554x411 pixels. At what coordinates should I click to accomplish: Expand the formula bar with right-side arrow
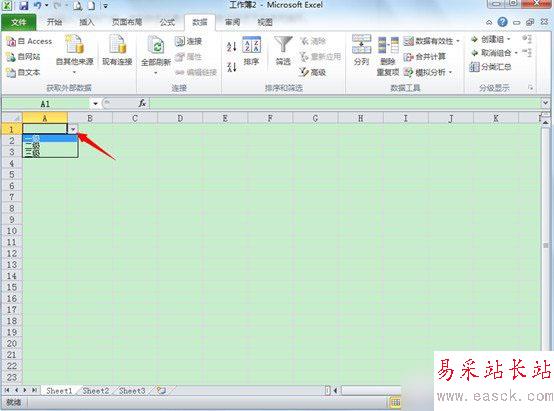click(545, 103)
